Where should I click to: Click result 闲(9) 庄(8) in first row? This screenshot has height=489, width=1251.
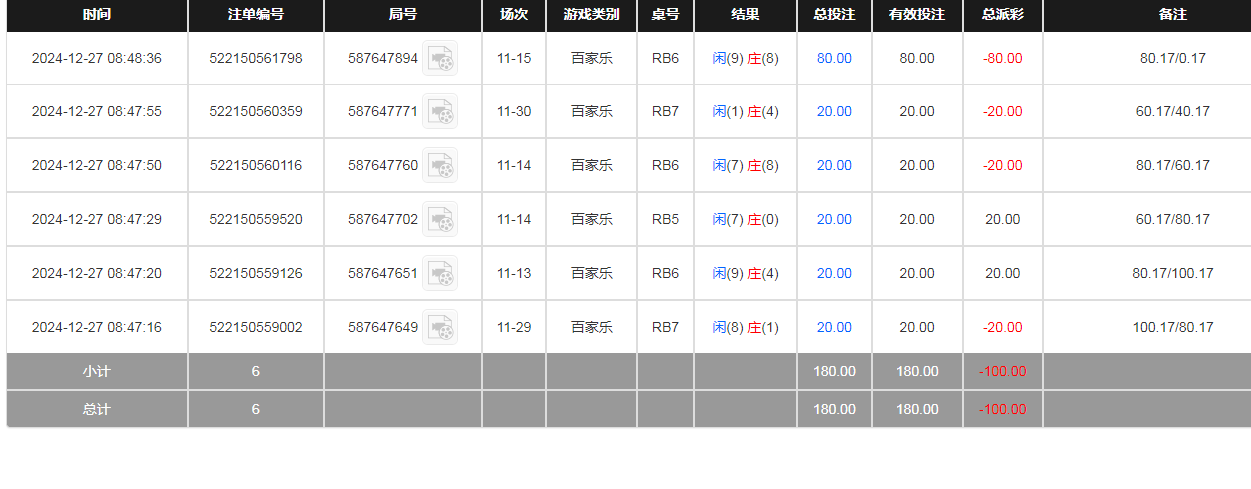coord(745,59)
